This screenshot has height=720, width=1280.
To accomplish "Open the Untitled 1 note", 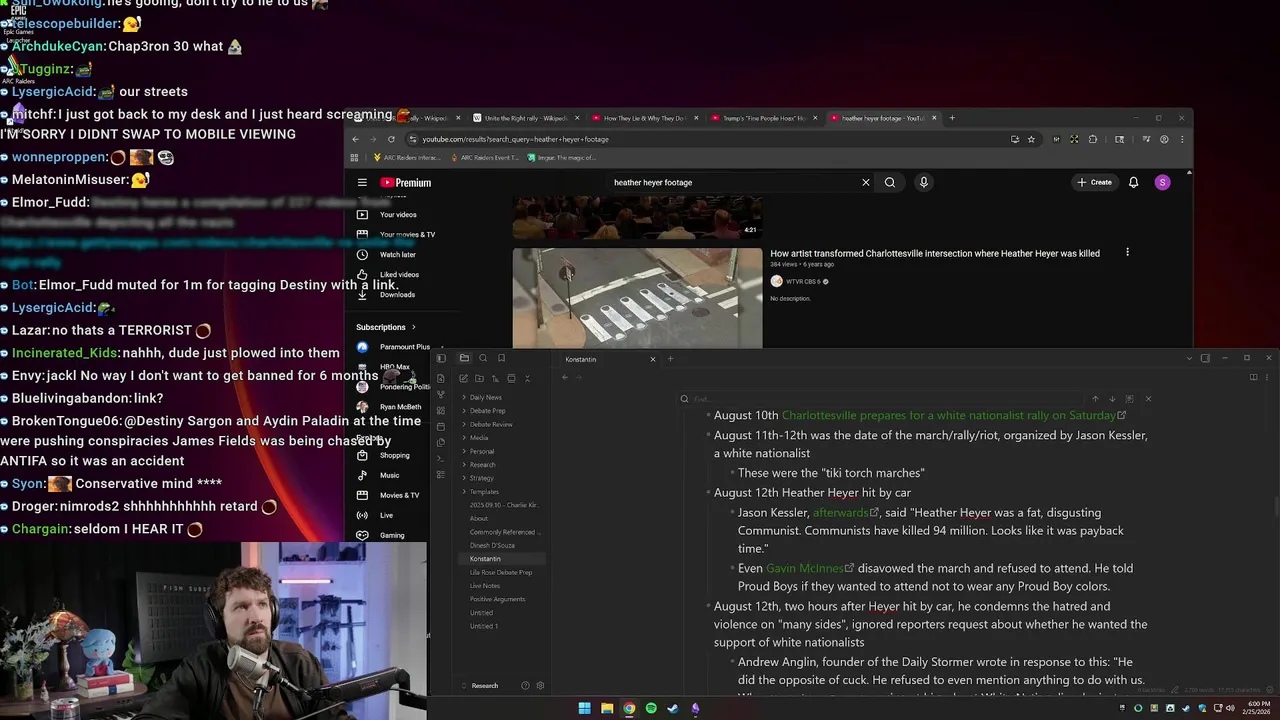I will point(484,626).
